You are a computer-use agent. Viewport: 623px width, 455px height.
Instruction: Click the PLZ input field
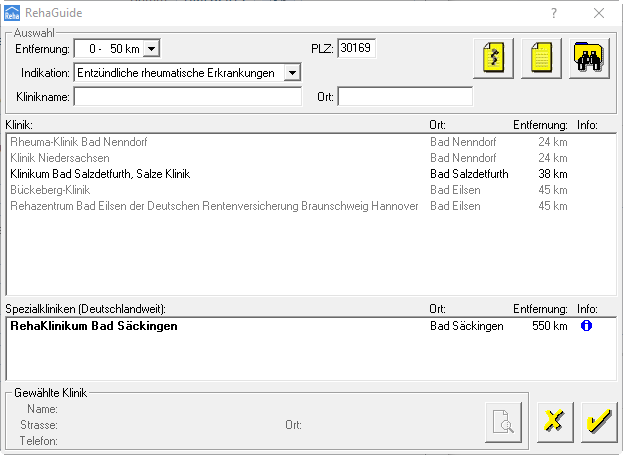tap(356, 48)
